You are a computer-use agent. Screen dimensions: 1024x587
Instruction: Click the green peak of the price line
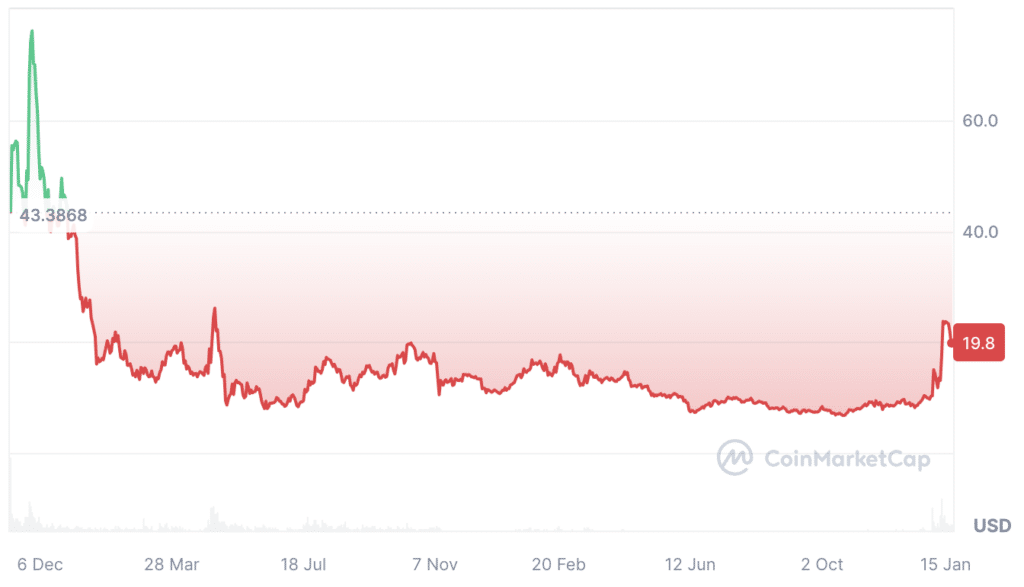32,32
